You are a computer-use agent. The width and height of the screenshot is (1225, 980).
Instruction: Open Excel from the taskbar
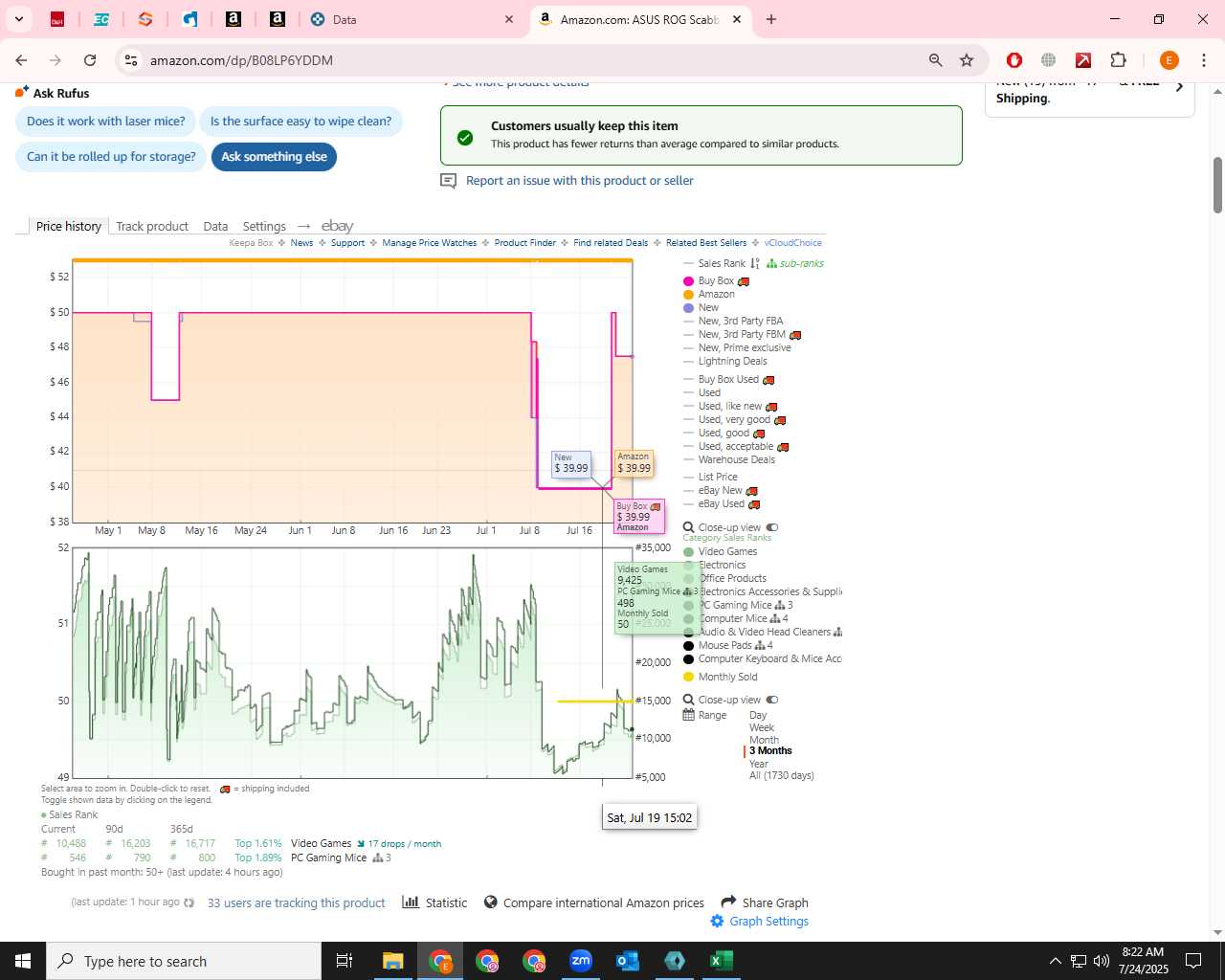(x=722, y=961)
